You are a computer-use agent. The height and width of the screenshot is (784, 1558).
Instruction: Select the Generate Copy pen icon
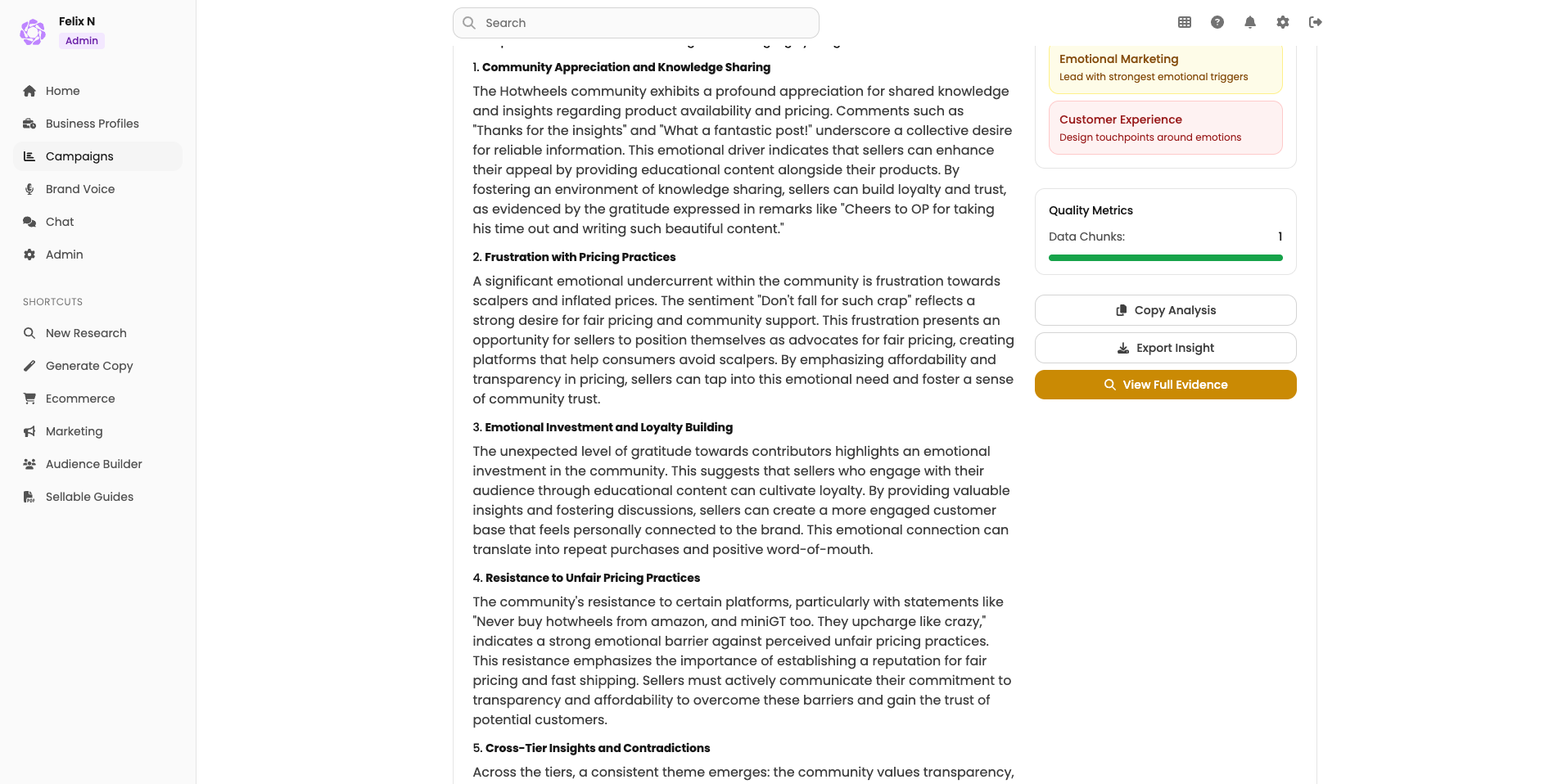[29, 366]
